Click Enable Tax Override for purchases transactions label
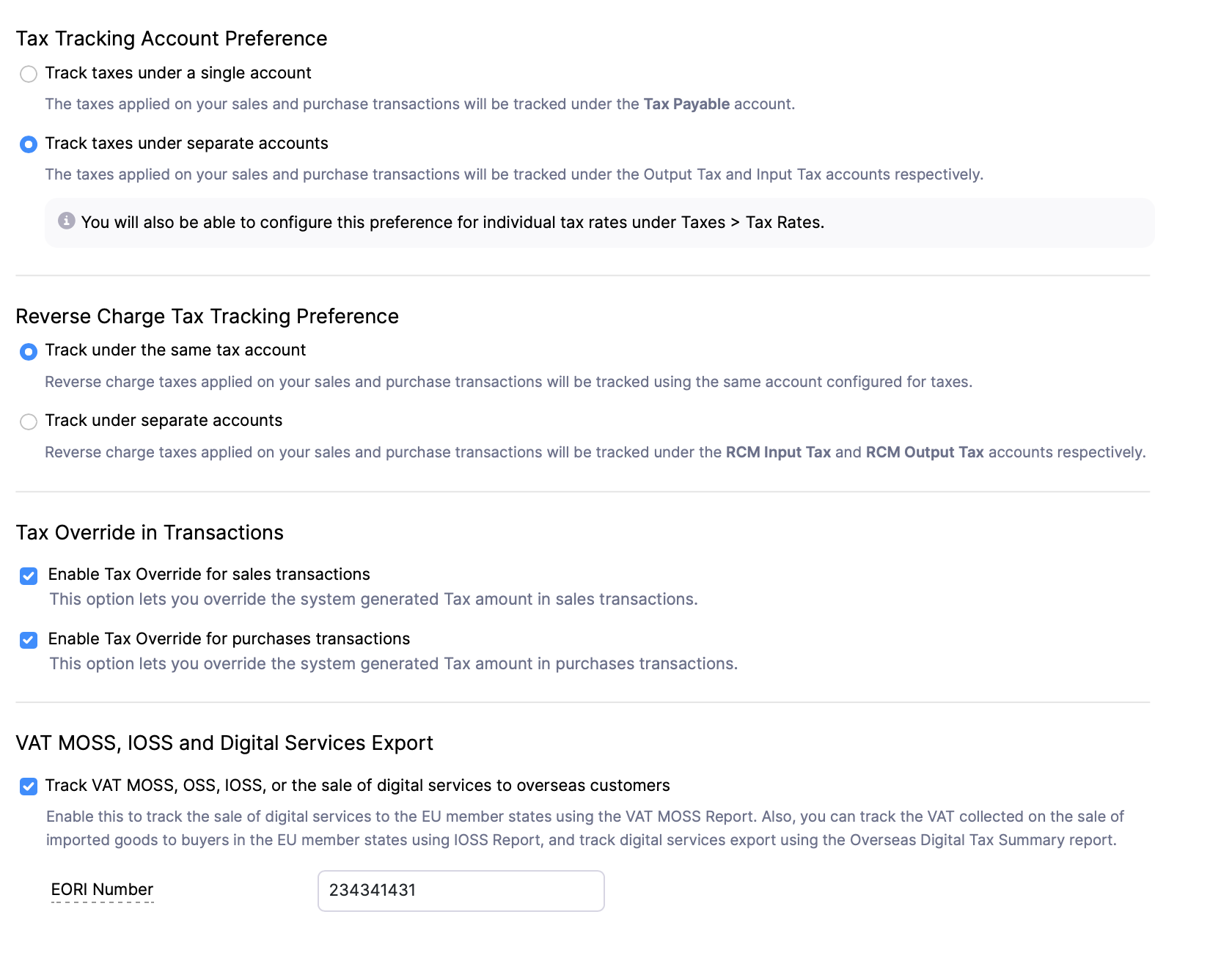The width and height of the screenshot is (1232, 972). (x=229, y=639)
